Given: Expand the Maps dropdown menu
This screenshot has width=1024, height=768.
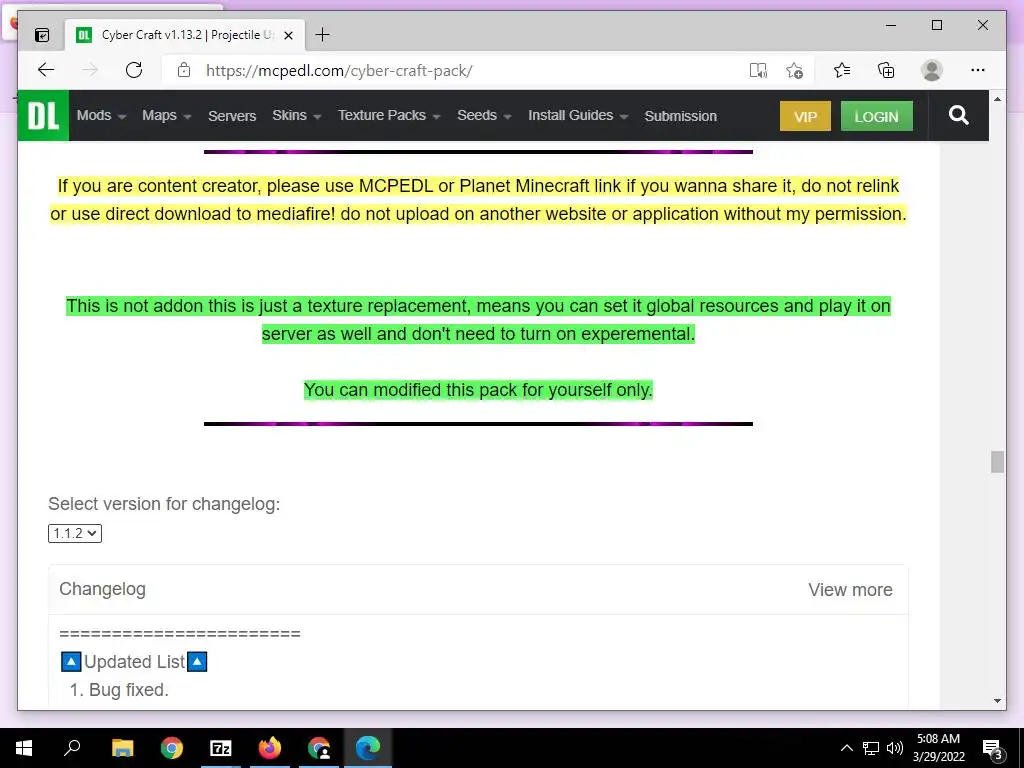Looking at the screenshot, I should coord(167,116).
